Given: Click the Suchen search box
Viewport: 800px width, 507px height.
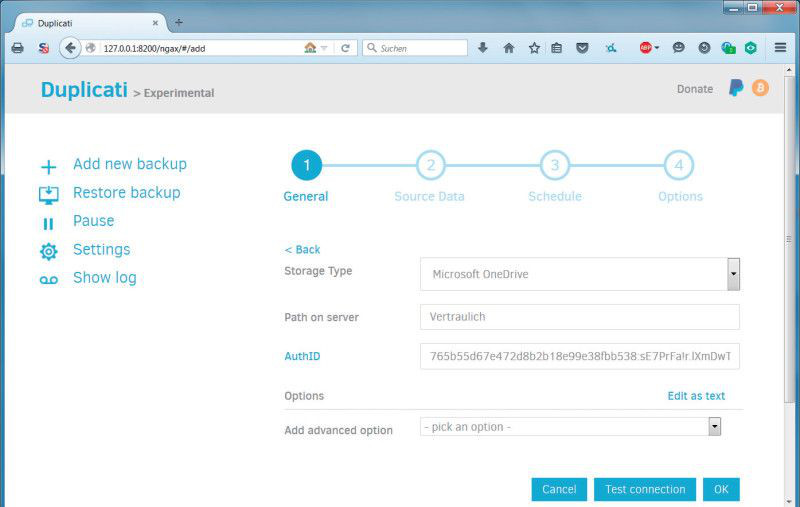Looking at the screenshot, I should (415, 48).
